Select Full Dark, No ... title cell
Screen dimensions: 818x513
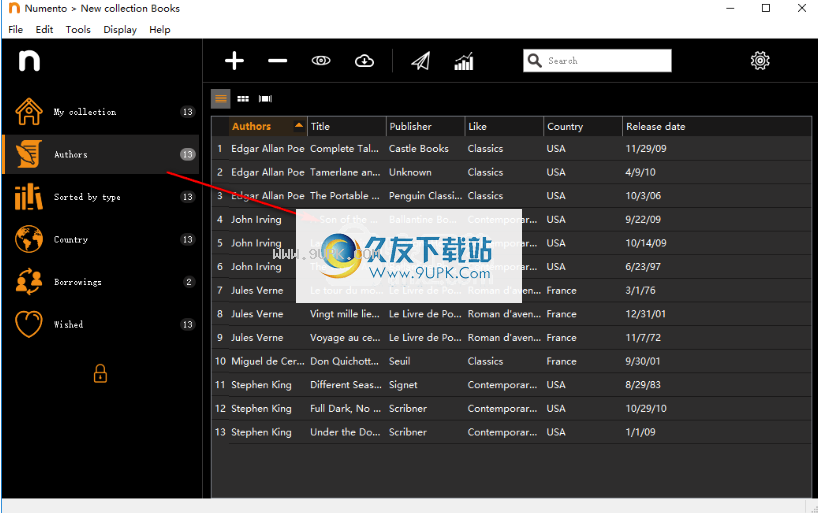tap(345, 408)
